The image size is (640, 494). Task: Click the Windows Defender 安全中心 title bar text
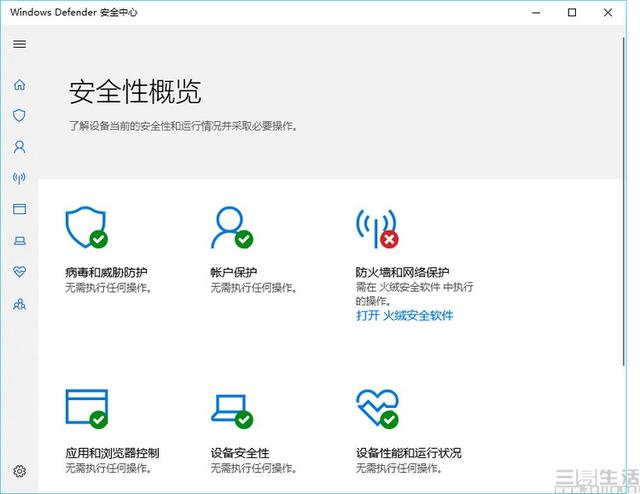click(74, 12)
